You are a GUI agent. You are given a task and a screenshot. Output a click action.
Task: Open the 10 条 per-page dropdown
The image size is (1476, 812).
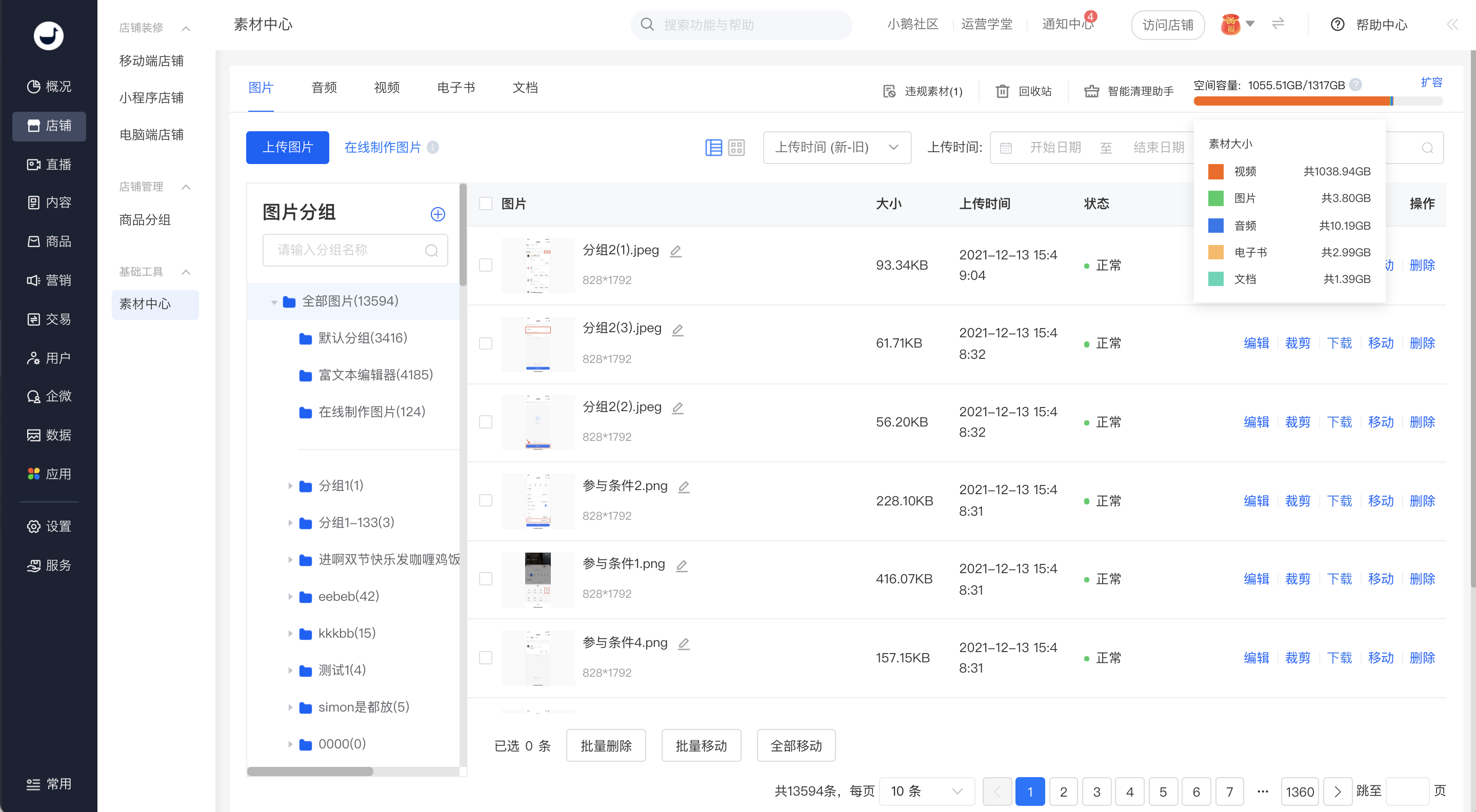coord(927,791)
